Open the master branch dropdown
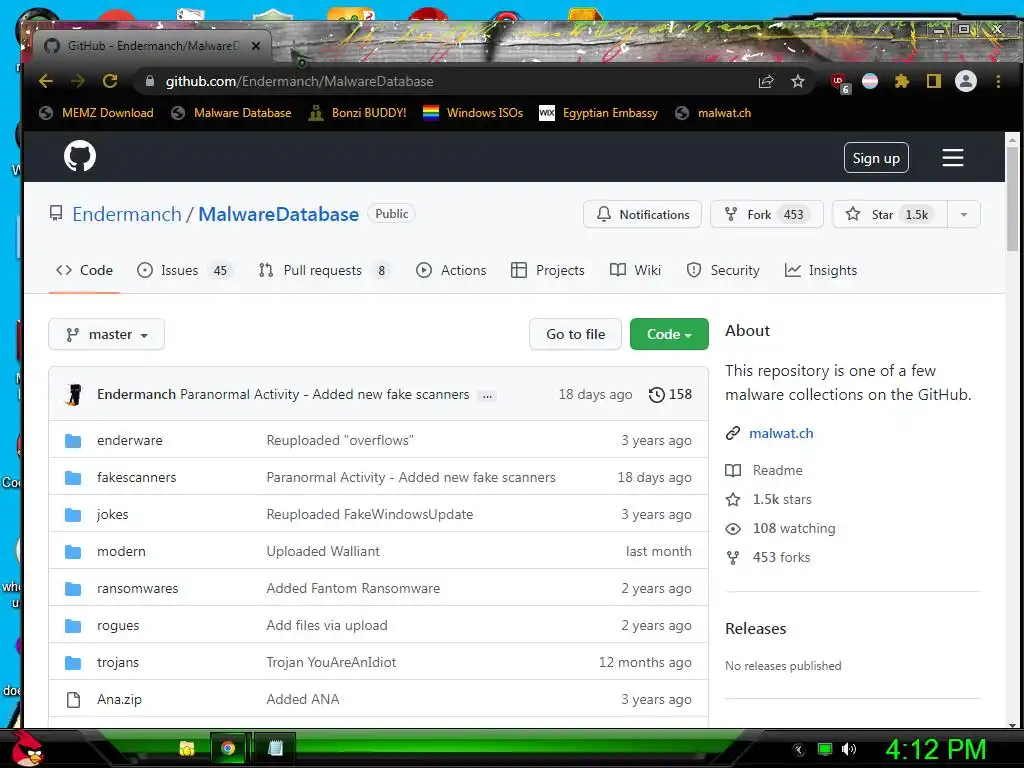The image size is (1024, 768). [x=106, y=334]
